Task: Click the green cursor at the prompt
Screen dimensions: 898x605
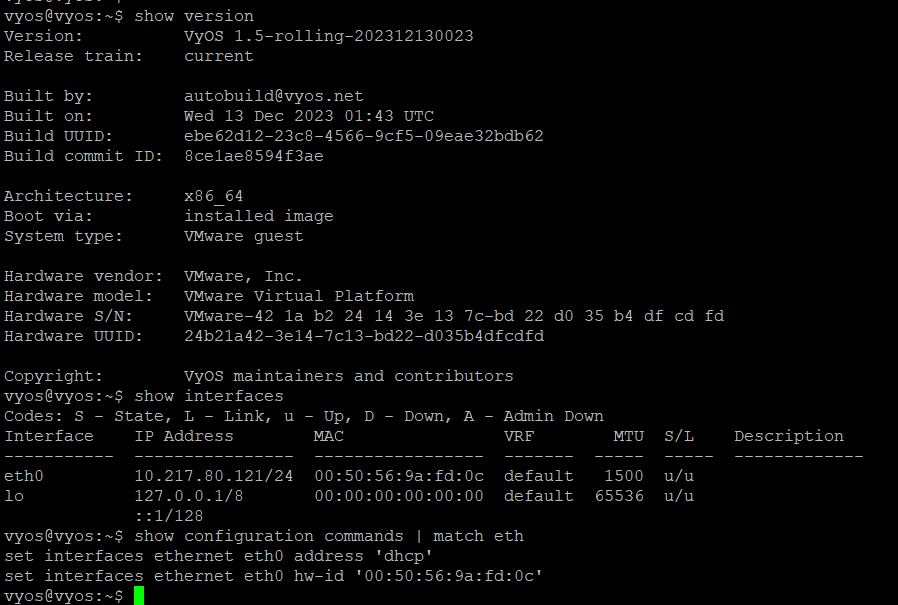Action: [x=139, y=596]
